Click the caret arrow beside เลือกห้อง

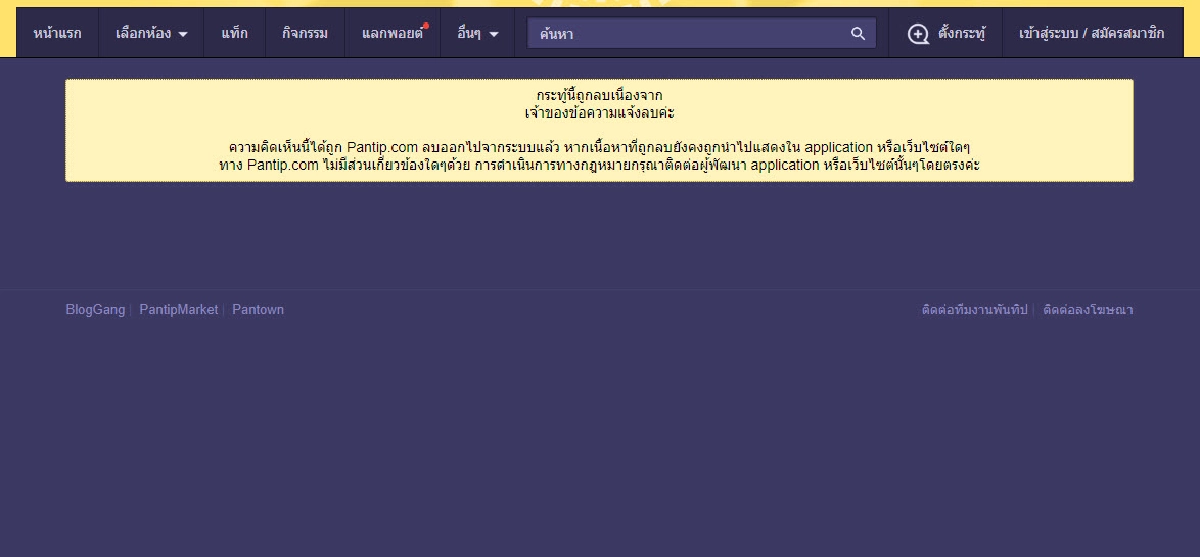tap(183, 34)
